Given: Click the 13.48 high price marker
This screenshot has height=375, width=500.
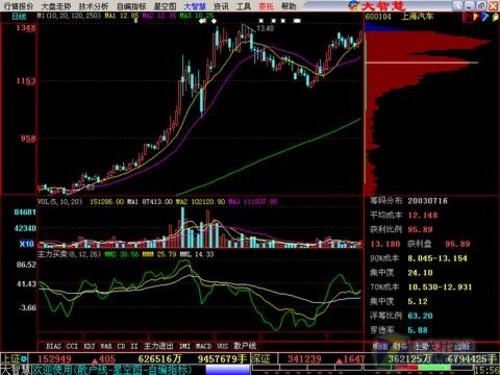Looking at the screenshot, I should [x=265, y=28].
